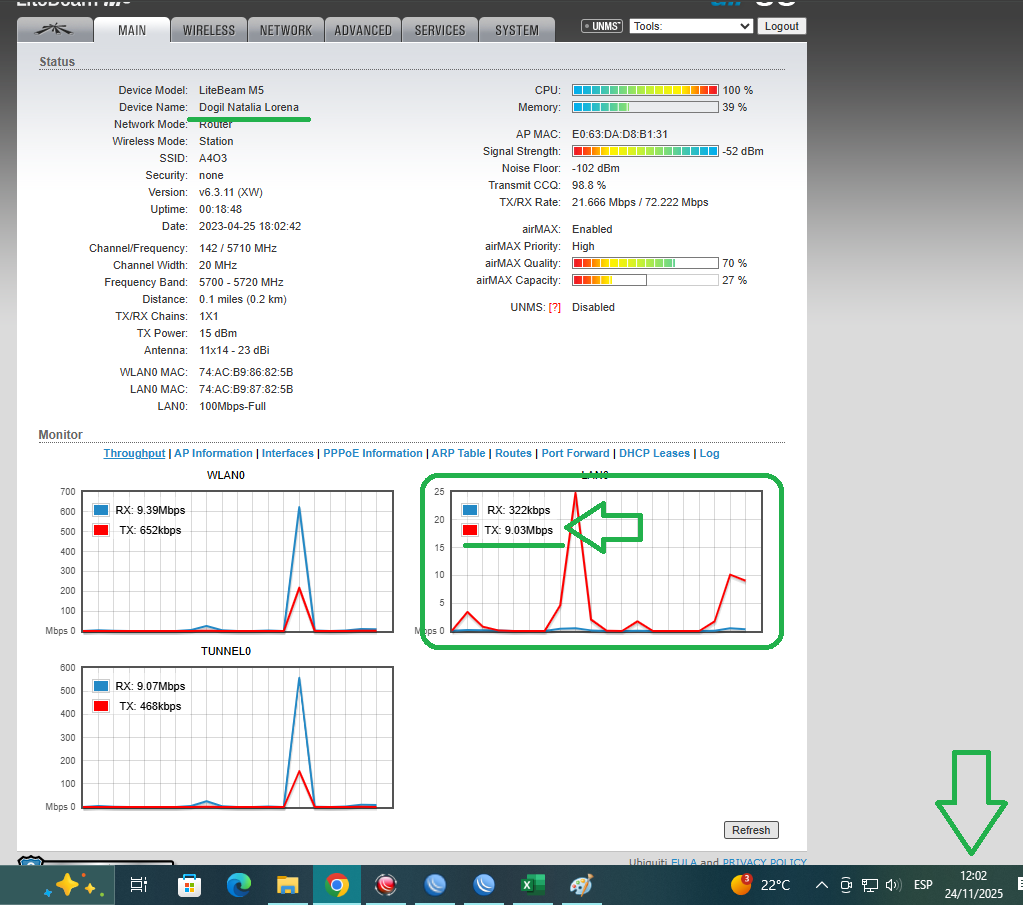Screen dimensions: 1023x905
Task: Open the Paint app in taskbar
Action: pos(581,885)
